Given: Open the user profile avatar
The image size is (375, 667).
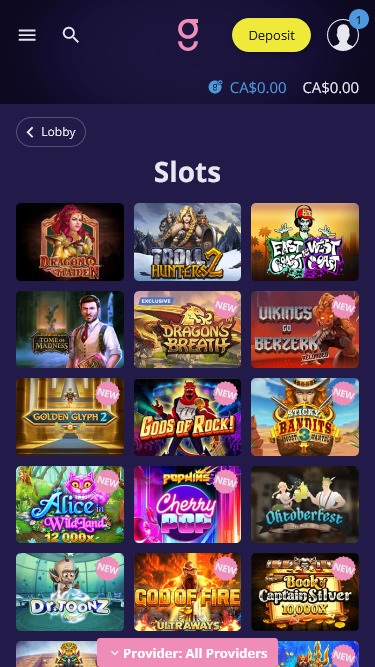Looking at the screenshot, I should coord(343,35).
